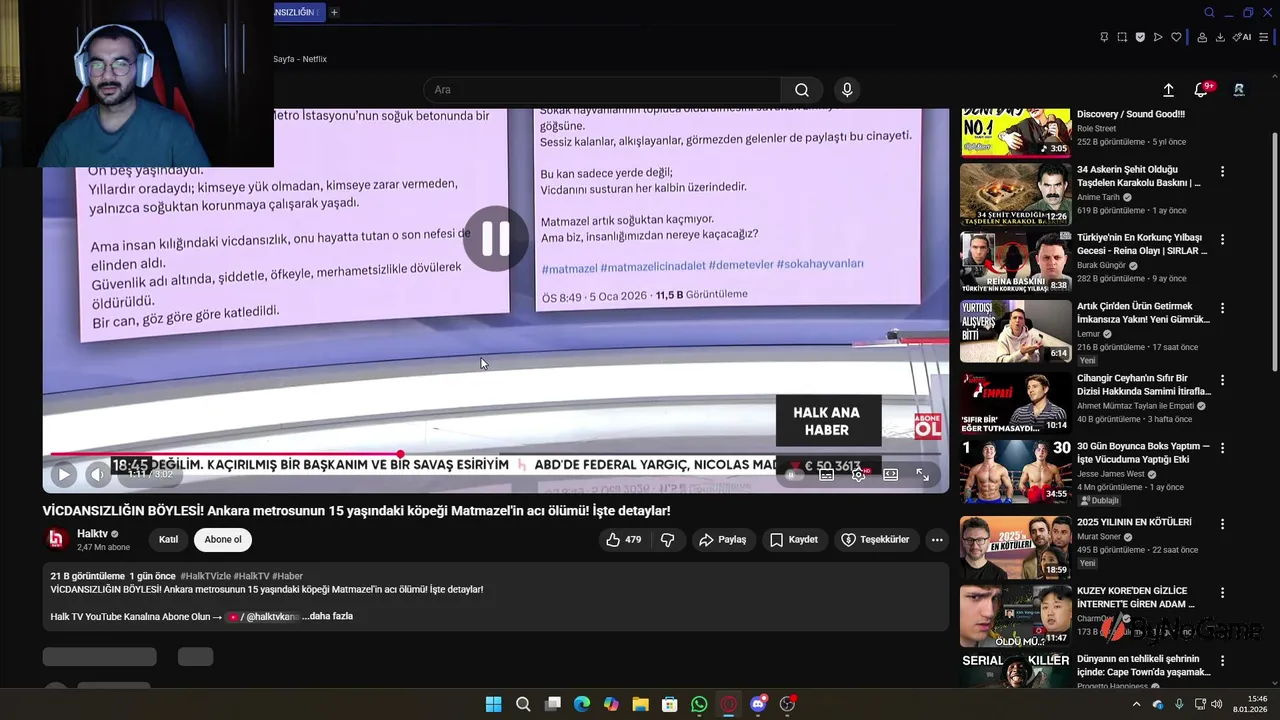Share the video with Paylaş button
The image size is (1280, 720).
click(x=723, y=540)
